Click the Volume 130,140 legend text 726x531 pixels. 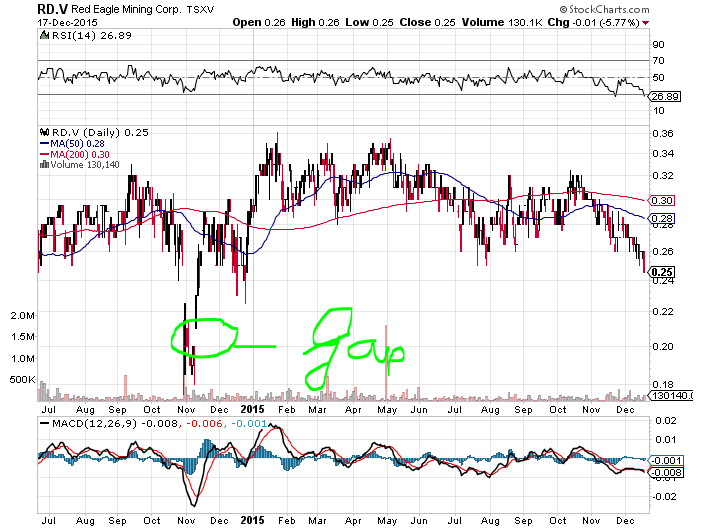(x=85, y=165)
